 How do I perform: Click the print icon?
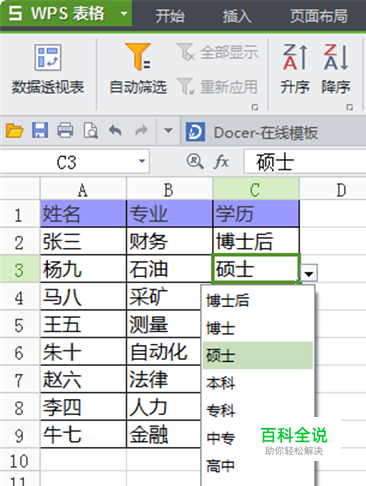tap(65, 130)
